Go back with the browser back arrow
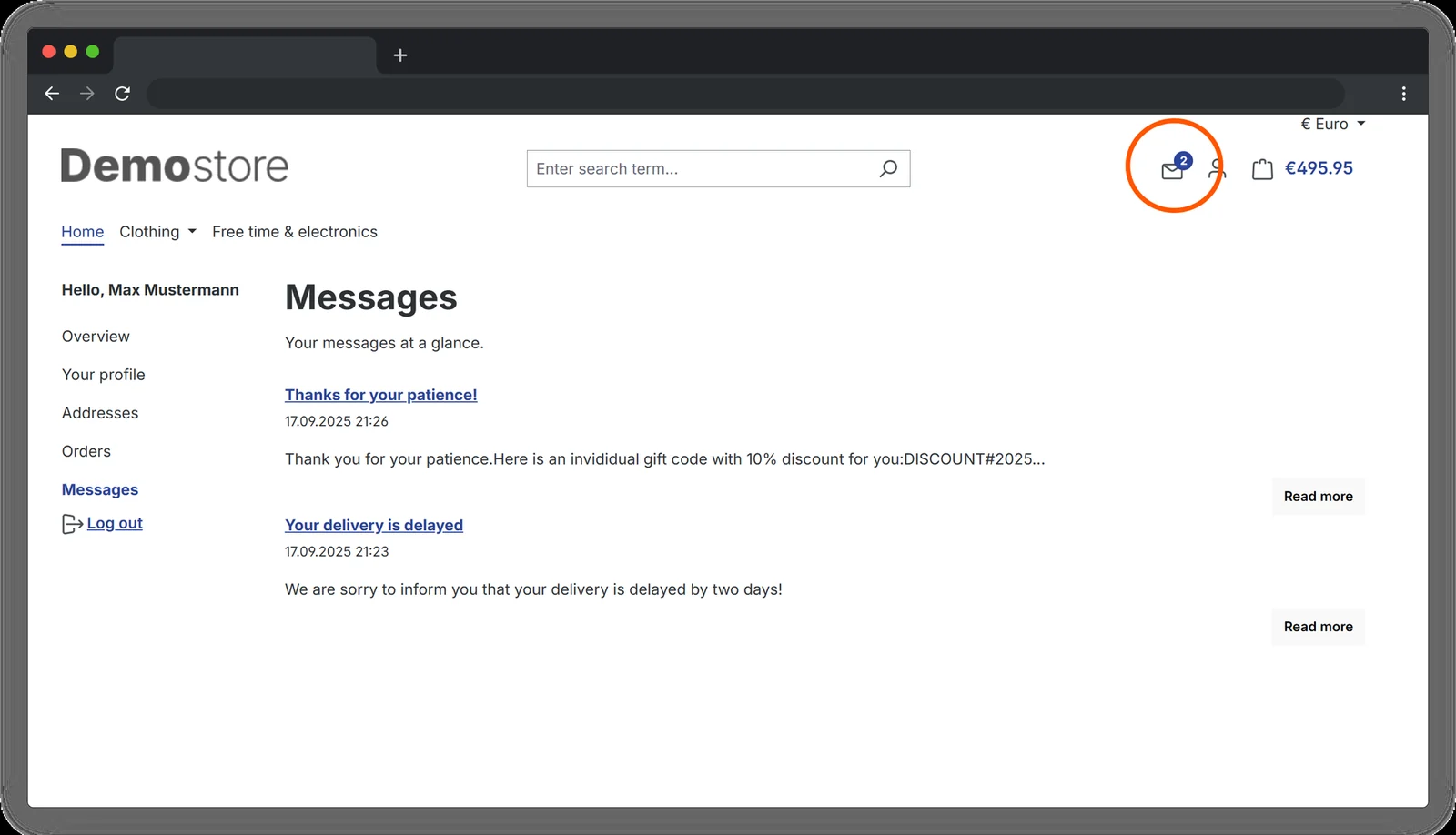This screenshot has height=835, width=1456. point(52,94)
